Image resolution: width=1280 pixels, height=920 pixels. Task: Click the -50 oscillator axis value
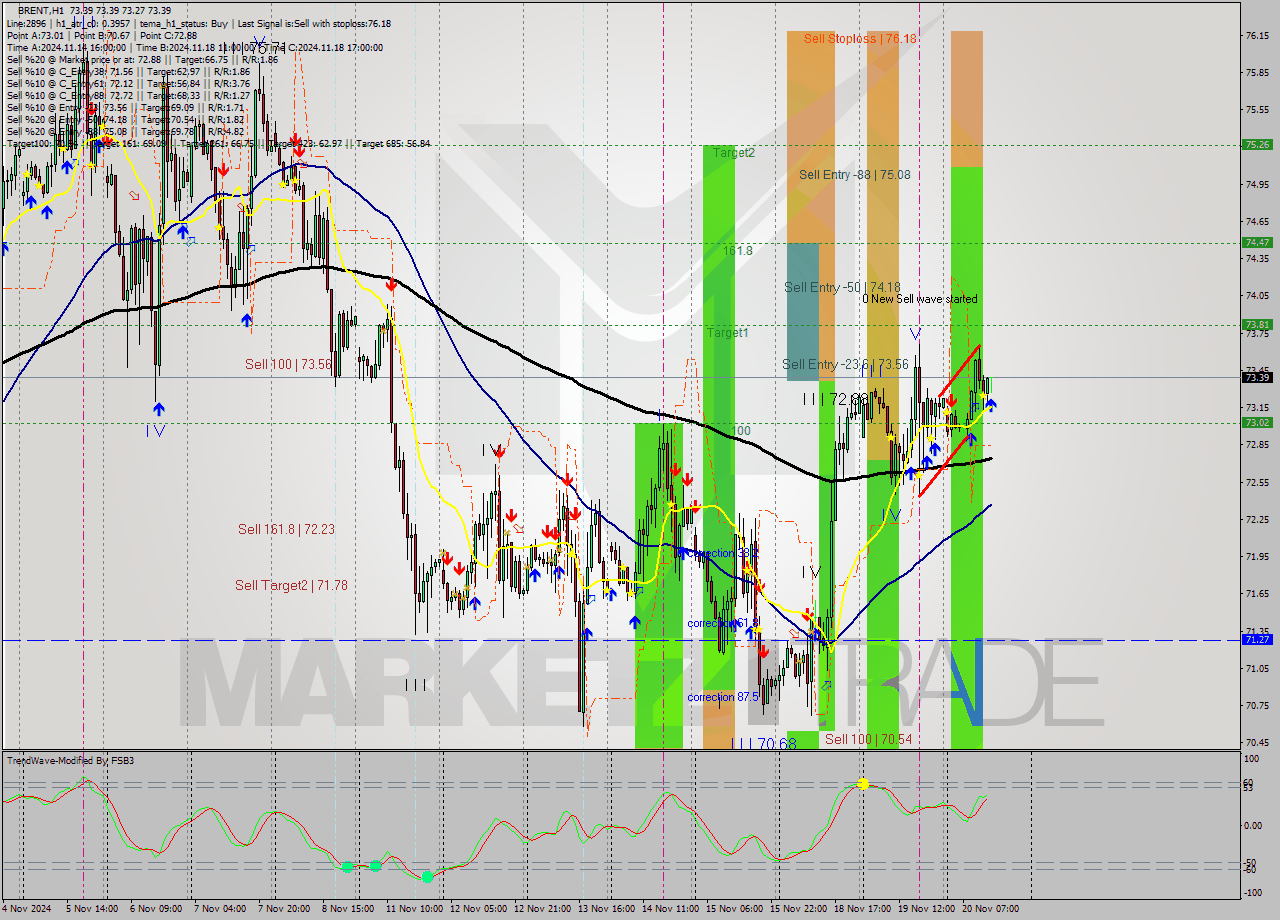(1250, 862)
